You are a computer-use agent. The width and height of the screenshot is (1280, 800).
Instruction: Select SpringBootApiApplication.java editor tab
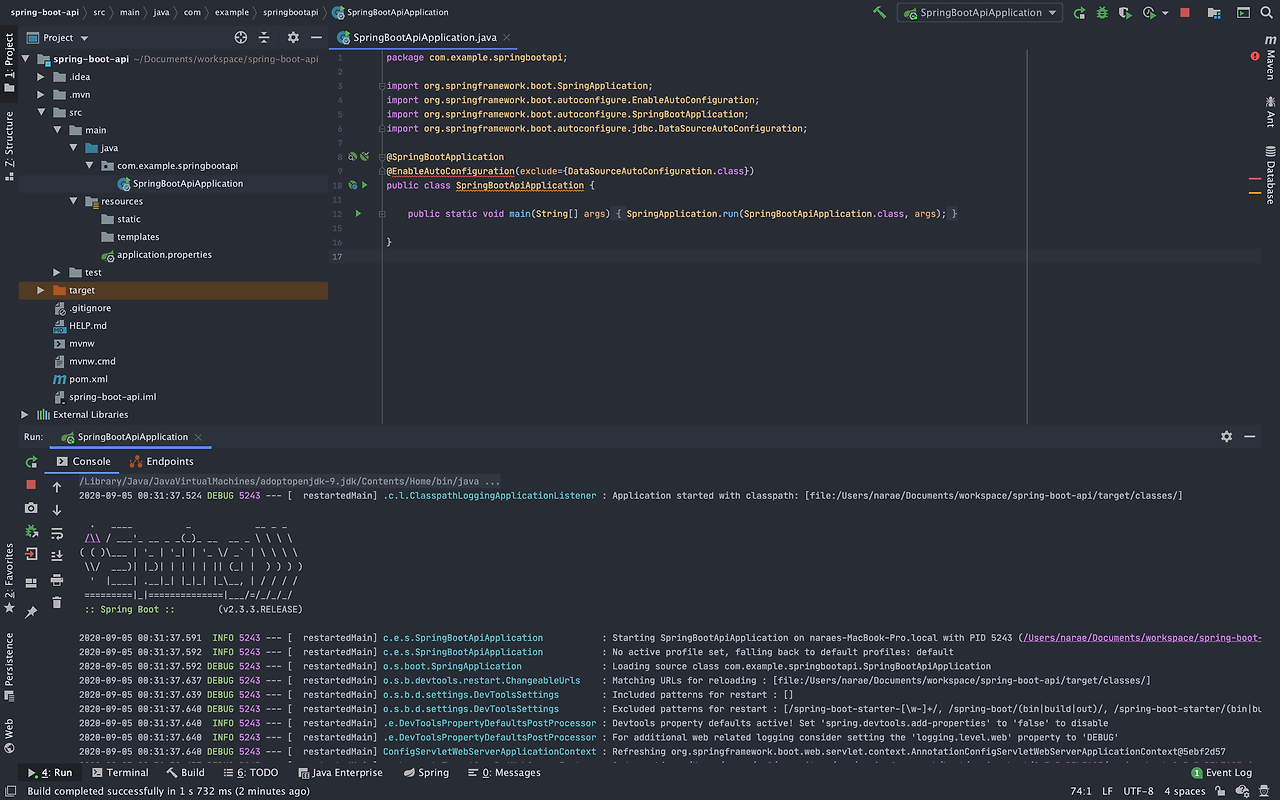tap(425, 37)
